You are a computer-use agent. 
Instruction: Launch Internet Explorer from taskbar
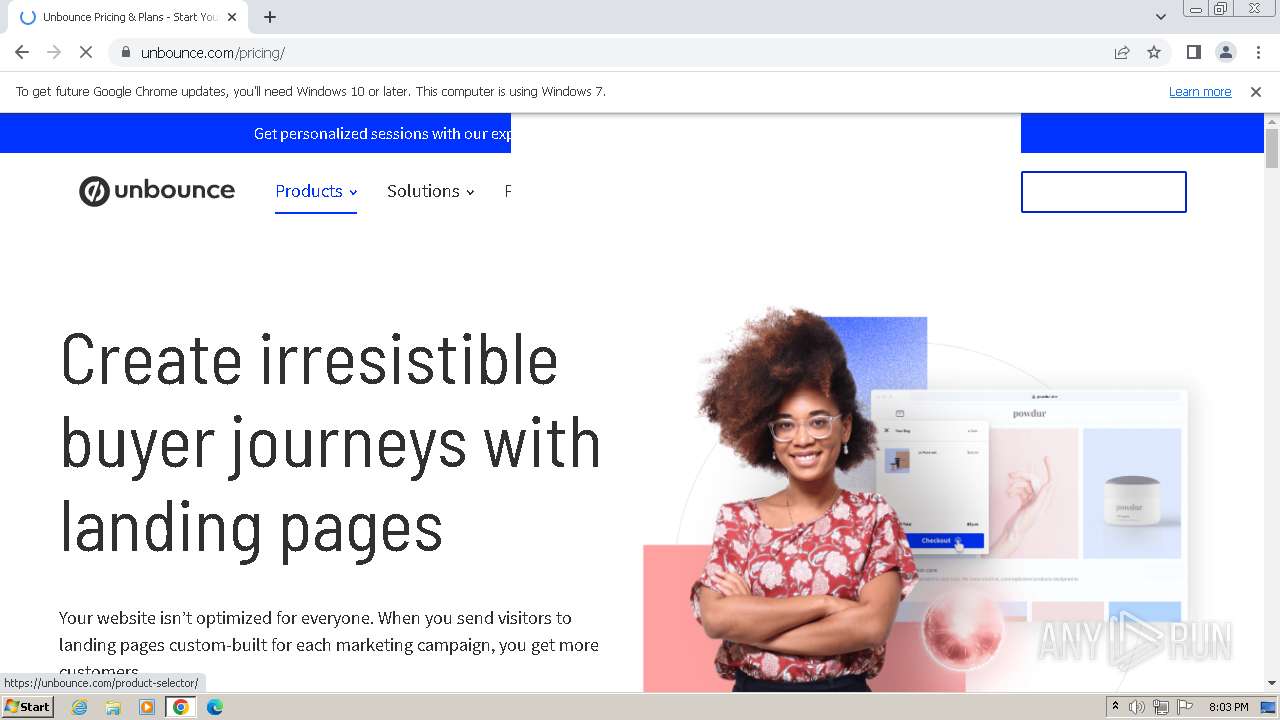(80, 707)
